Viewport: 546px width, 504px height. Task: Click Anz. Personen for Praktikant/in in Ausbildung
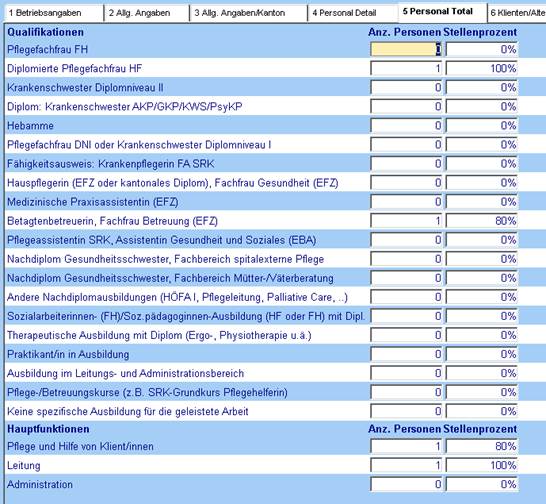point(406,354)
